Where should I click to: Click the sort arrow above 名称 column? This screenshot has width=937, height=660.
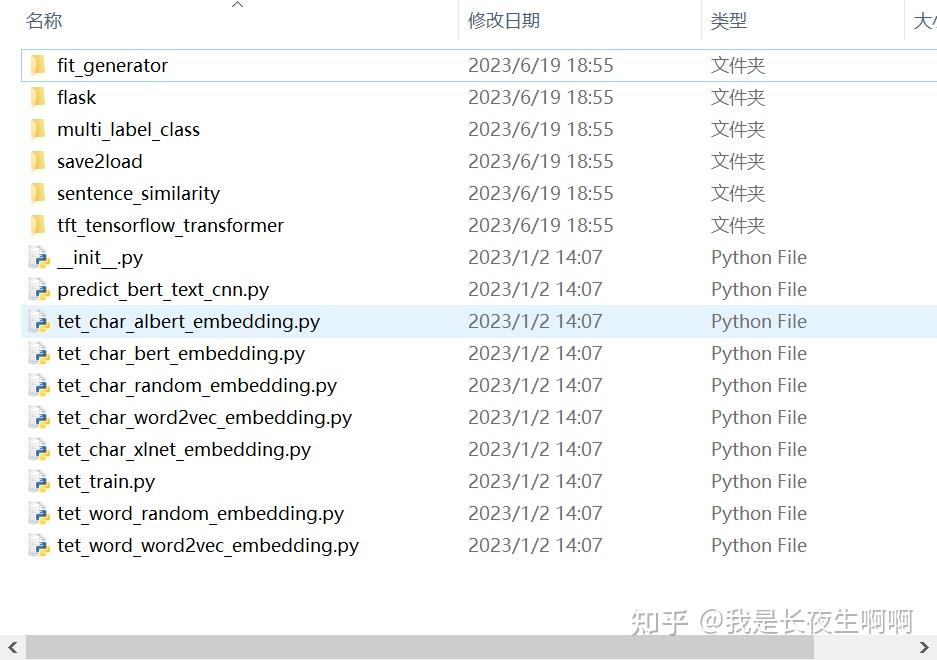(x=237, y=6)
